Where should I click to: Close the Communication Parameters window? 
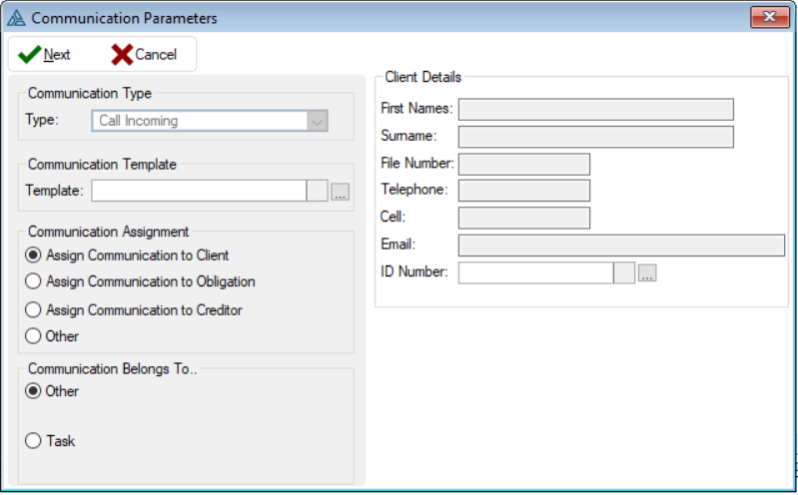tap(768, 17)
